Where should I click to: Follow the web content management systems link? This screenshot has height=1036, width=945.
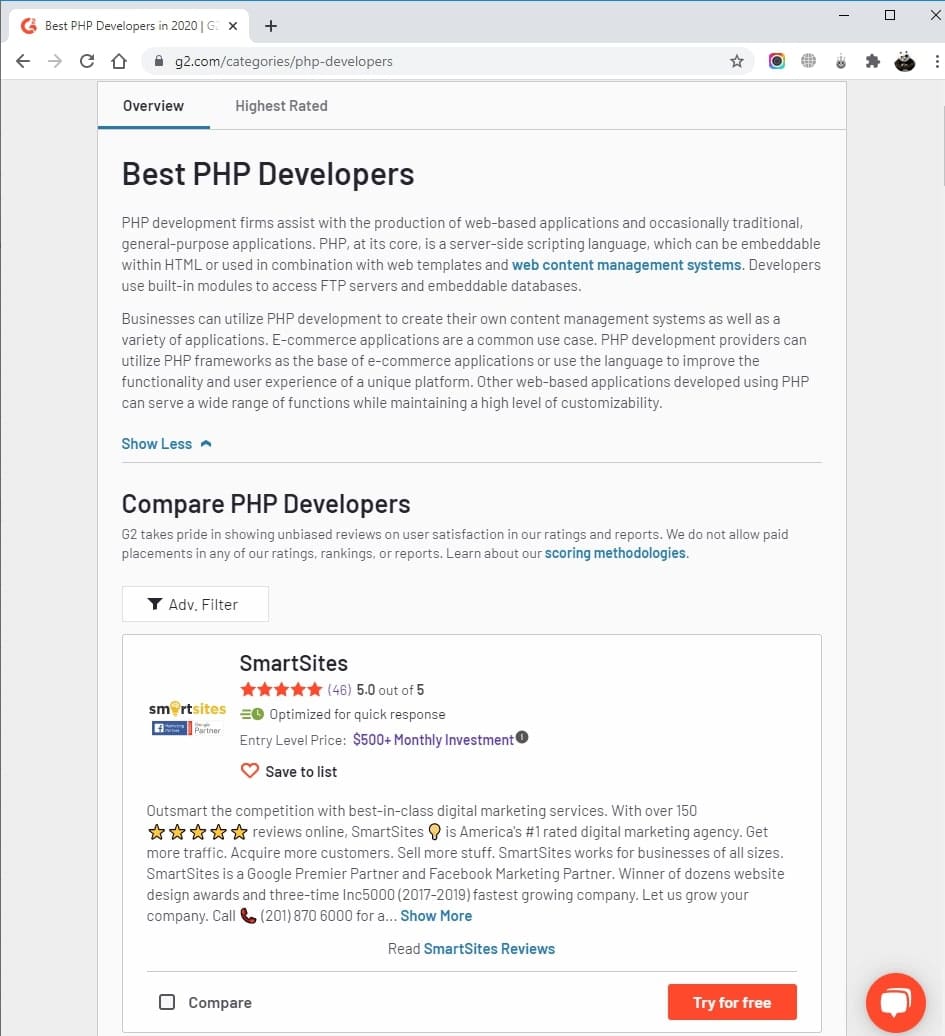[x=626, y=265]
